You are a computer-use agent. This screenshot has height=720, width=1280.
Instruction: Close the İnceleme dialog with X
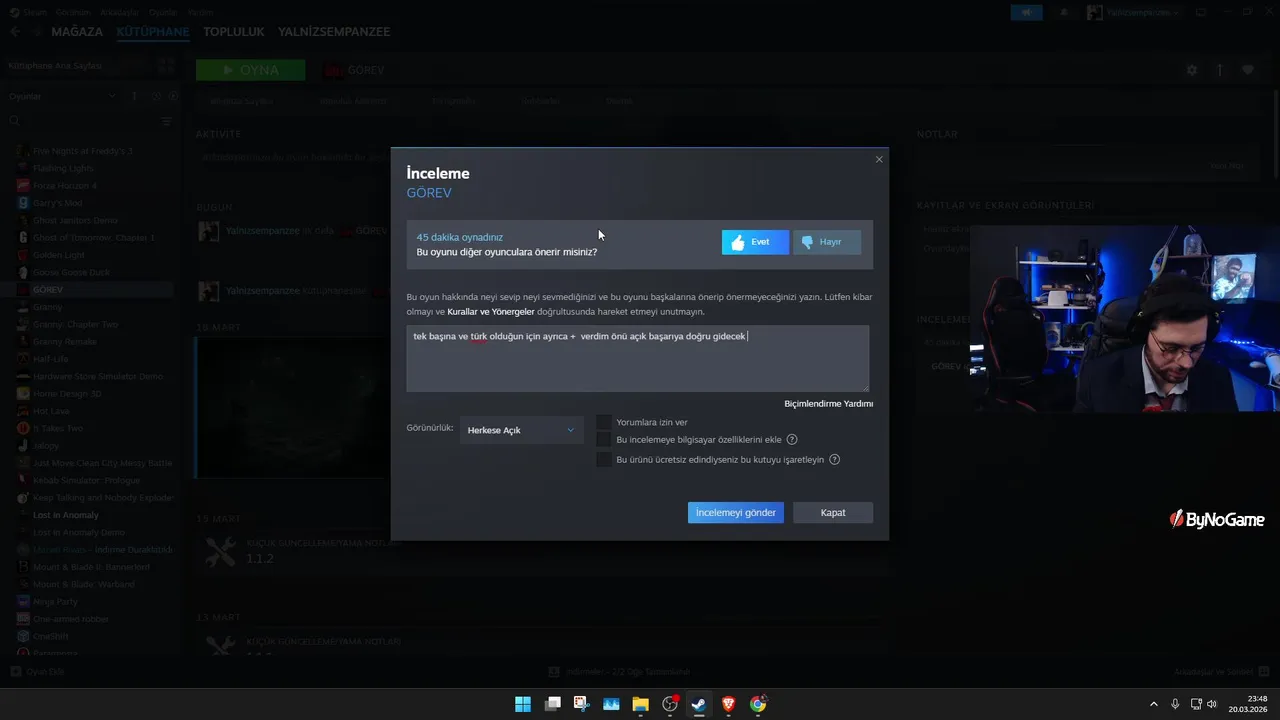[879, 159]
